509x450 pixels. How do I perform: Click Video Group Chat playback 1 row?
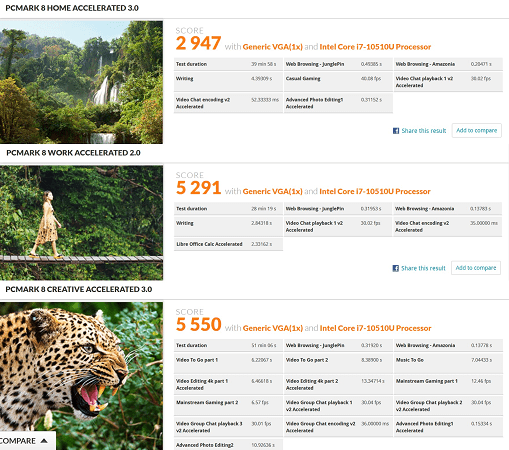[338, 406]
